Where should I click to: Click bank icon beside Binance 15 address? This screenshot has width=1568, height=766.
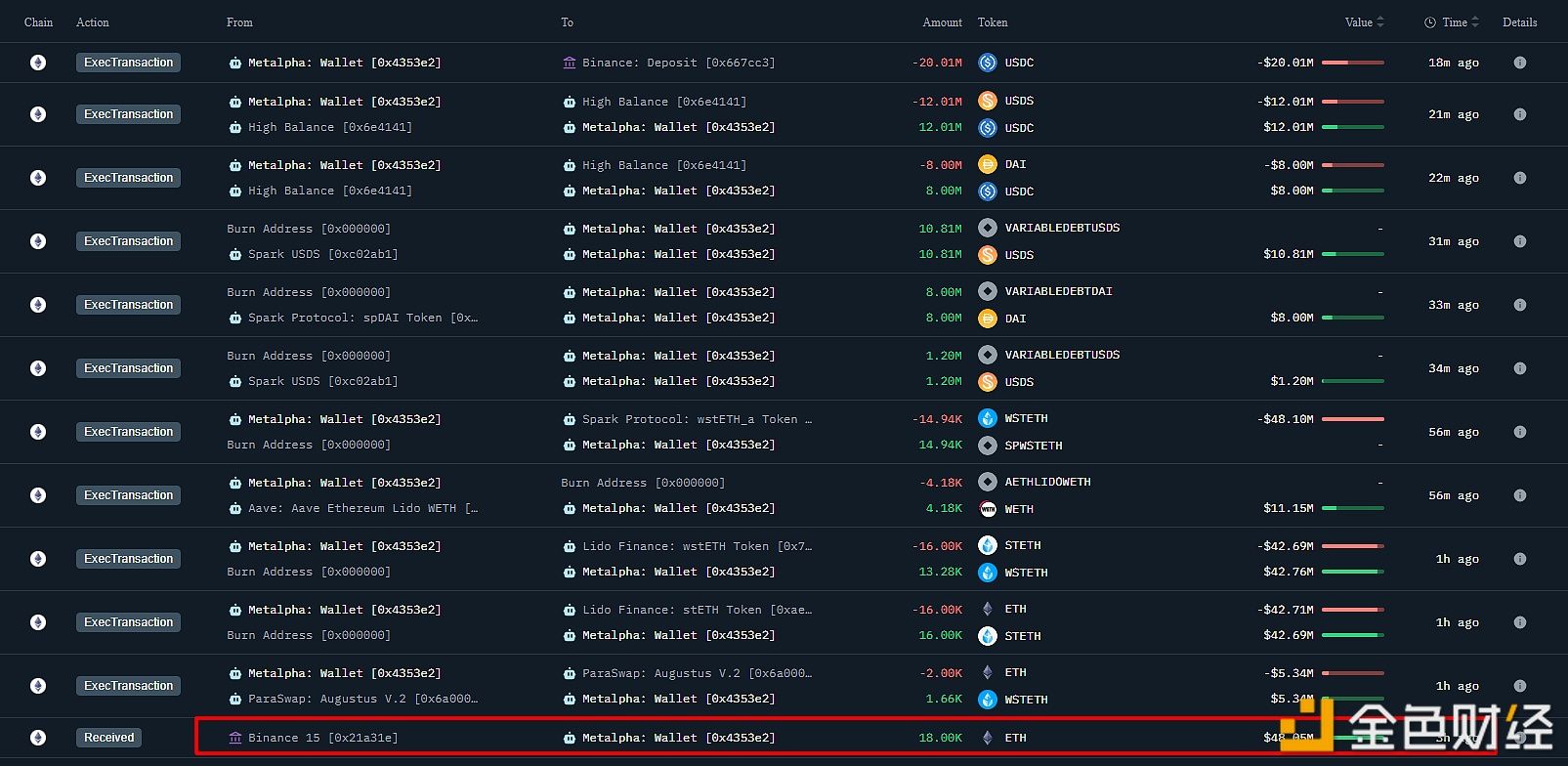coord(235,738)
